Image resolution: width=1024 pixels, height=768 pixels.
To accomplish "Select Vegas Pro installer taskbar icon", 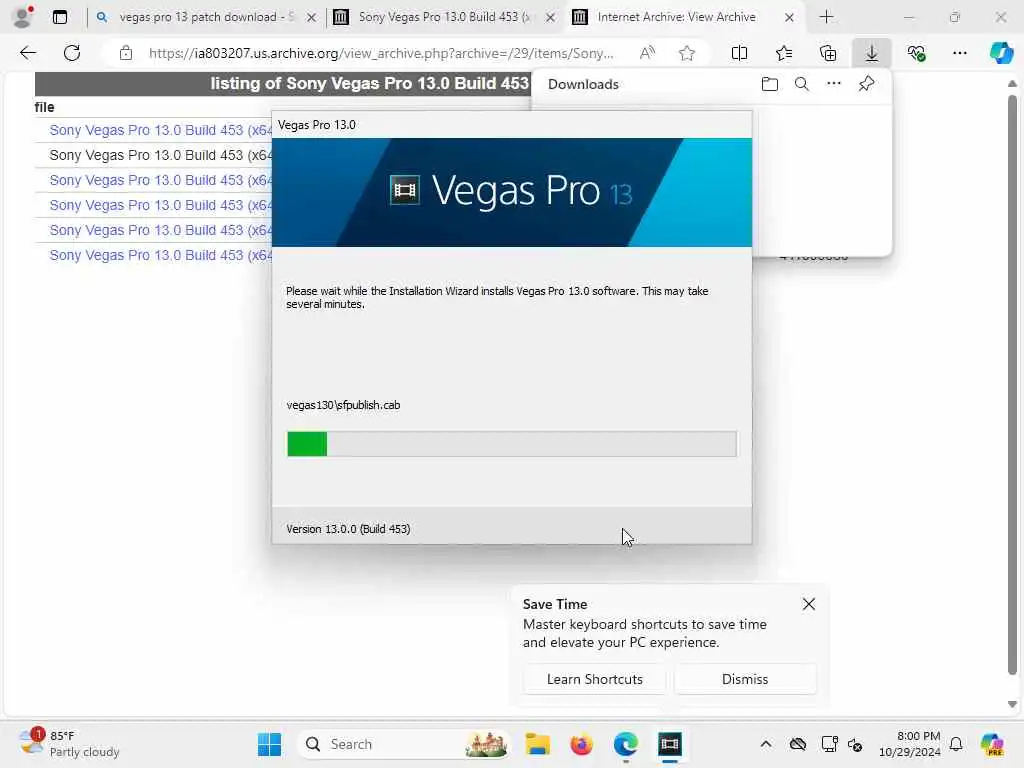I will pyautogui.click(x=669, y=744).
